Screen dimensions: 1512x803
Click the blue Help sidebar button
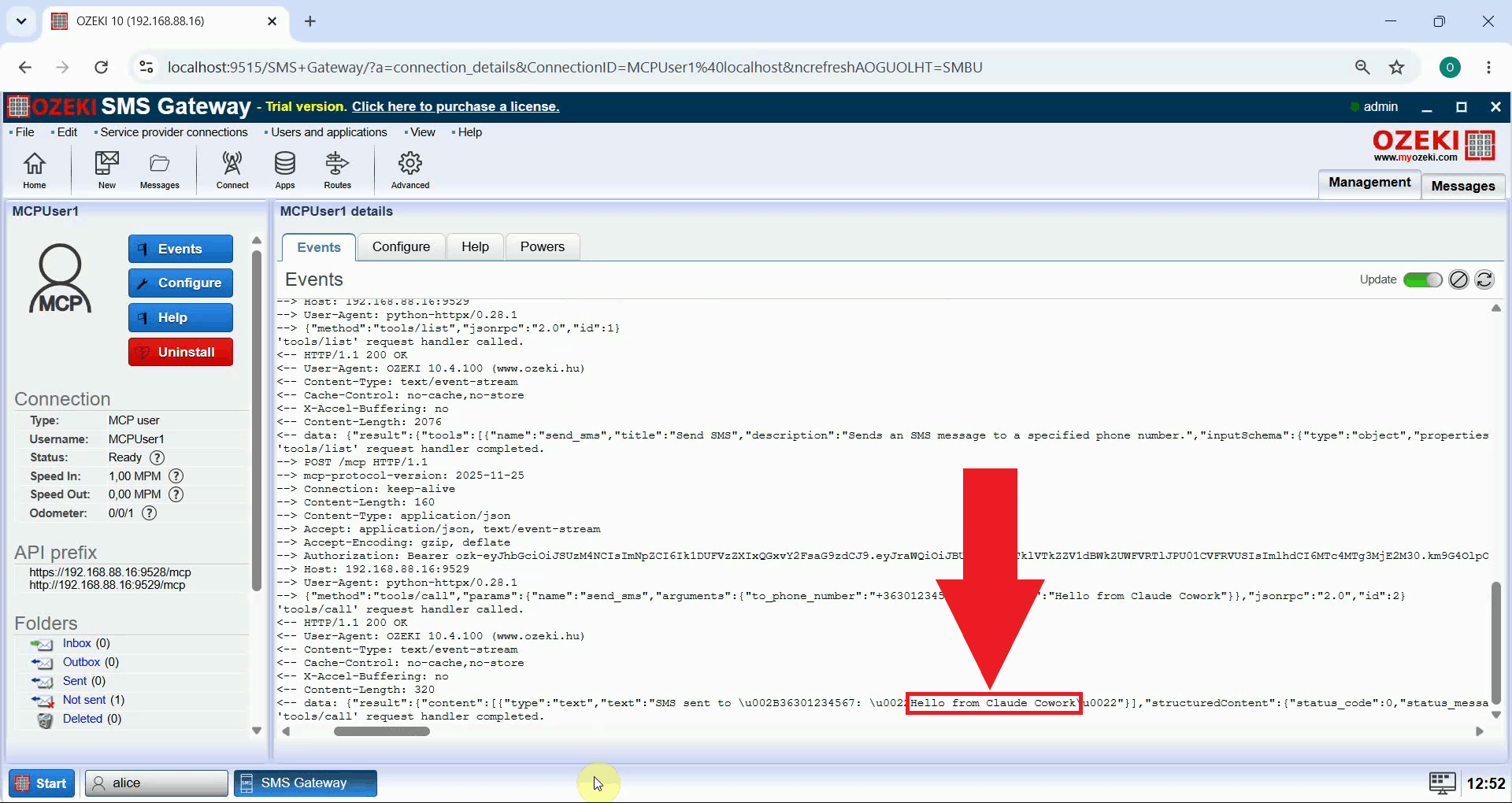pyautogui.click(x=180, y=317)
